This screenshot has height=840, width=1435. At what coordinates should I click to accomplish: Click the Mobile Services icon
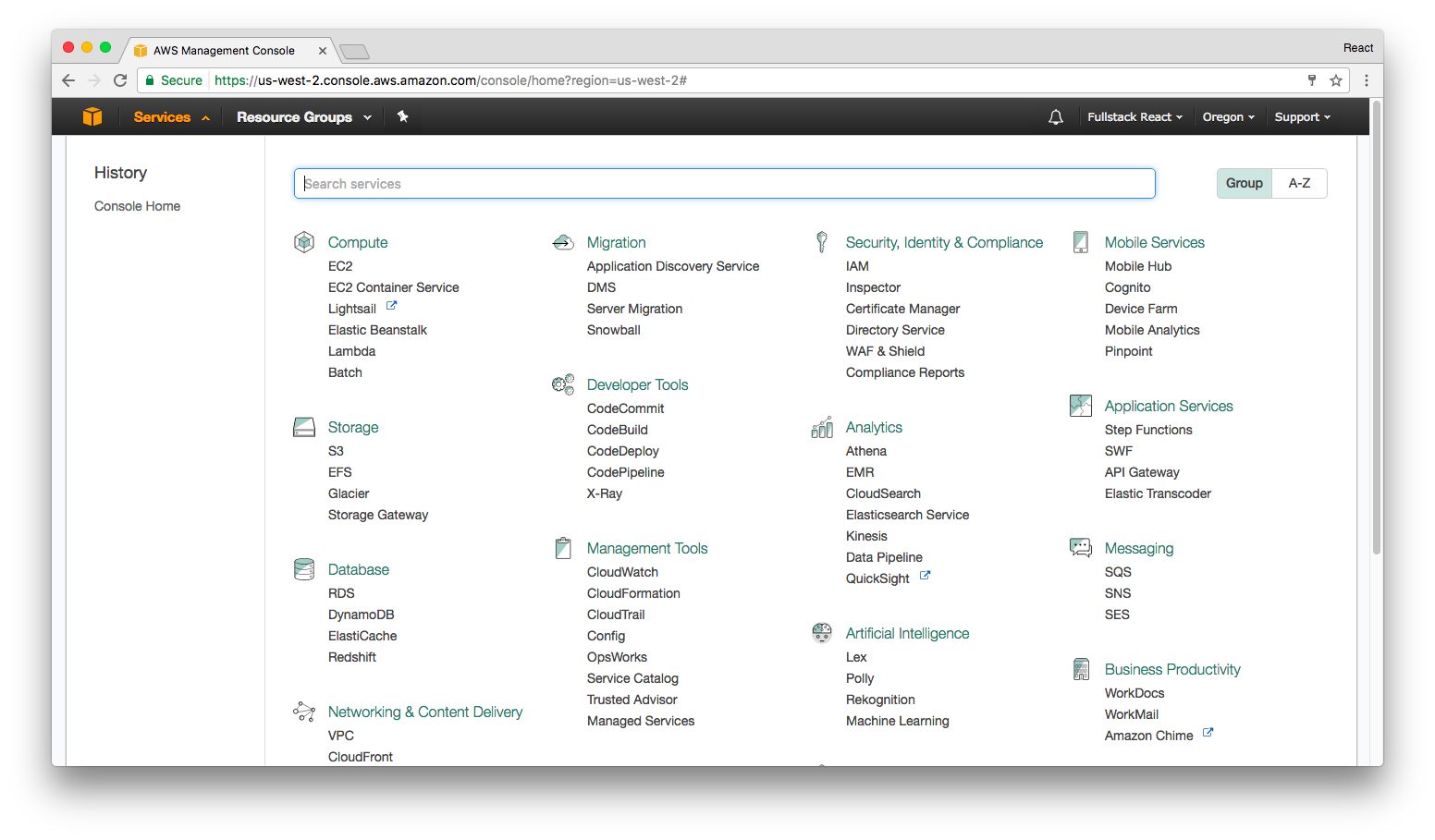pos(1081,242)
